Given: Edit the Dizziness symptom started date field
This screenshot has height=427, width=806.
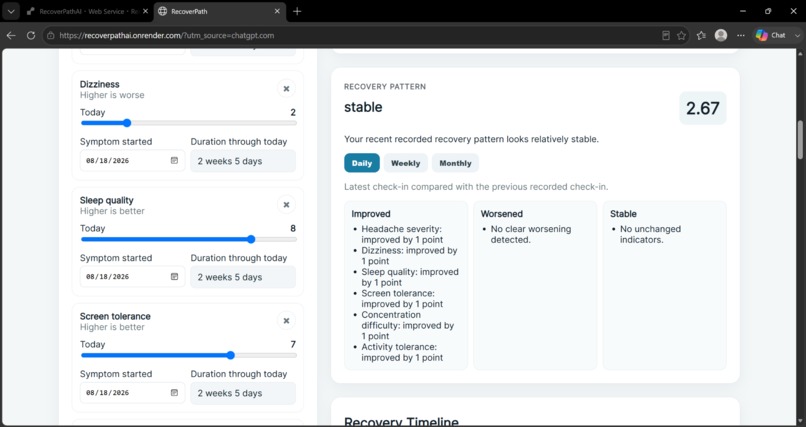Looking at the screenshot, I should [132, 161].
